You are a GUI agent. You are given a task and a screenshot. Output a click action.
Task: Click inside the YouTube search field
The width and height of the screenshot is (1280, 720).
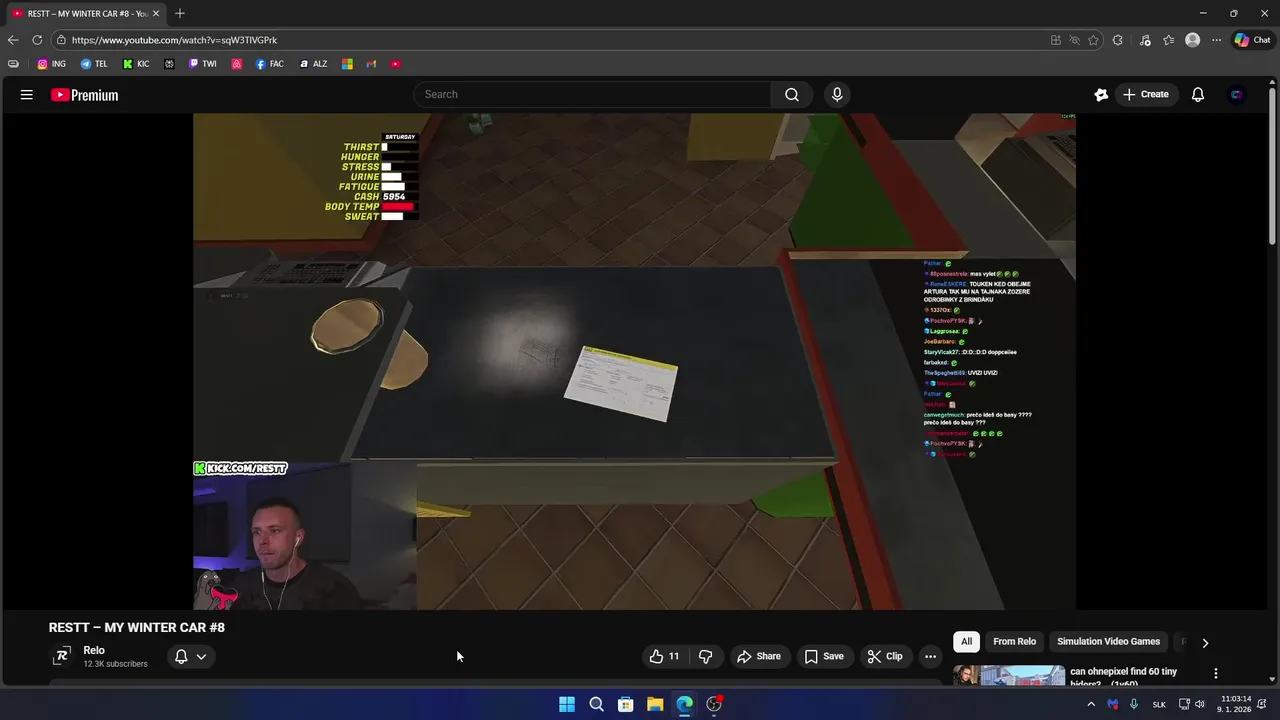tap(592, 94)
